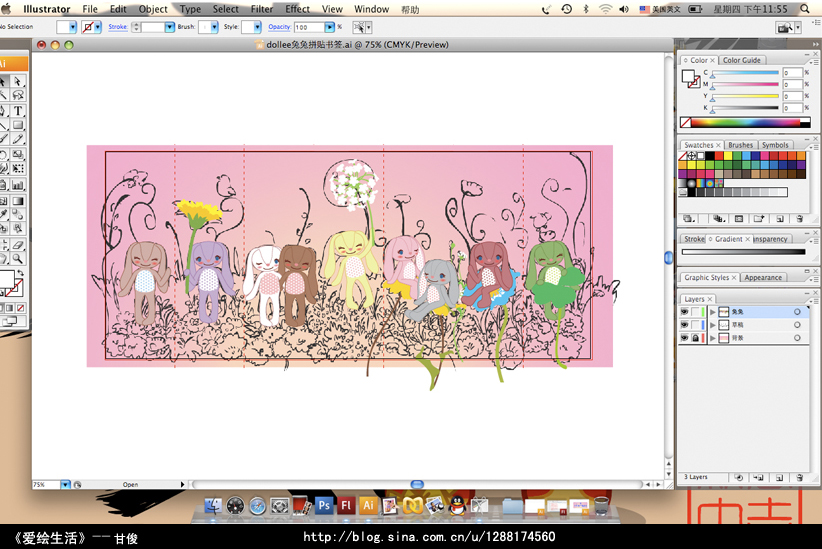
Task: Open the Style dropdown in control bar
Action: [x=257, y=27]
